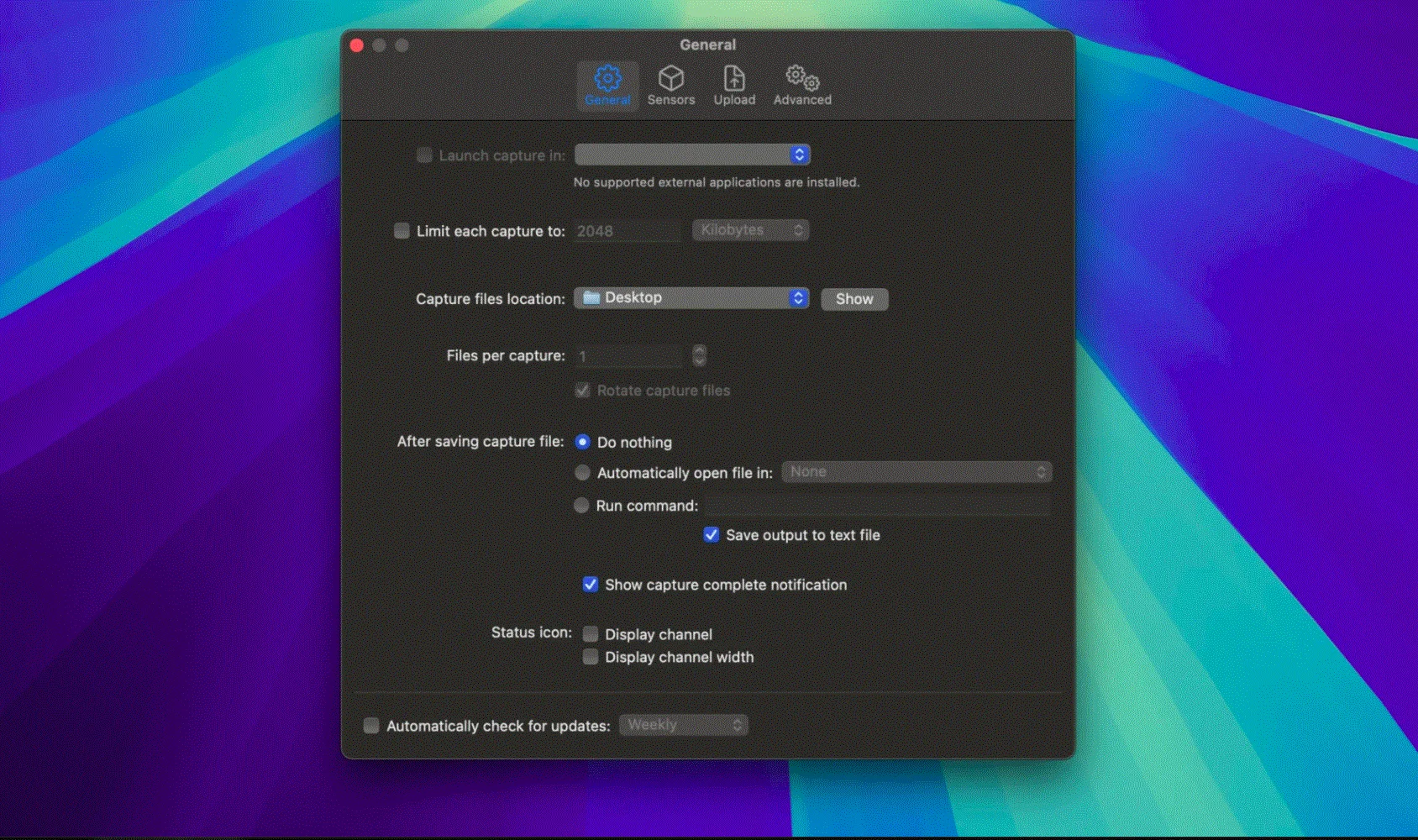The image size is (1418, 840).
Task: Open the Weekly update frequency dropdown
Action: [683, 725]
